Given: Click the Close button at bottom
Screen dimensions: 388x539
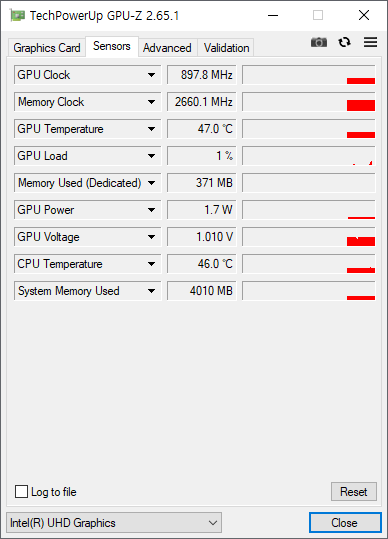Looking at the screenshot, I should point(345,523).
